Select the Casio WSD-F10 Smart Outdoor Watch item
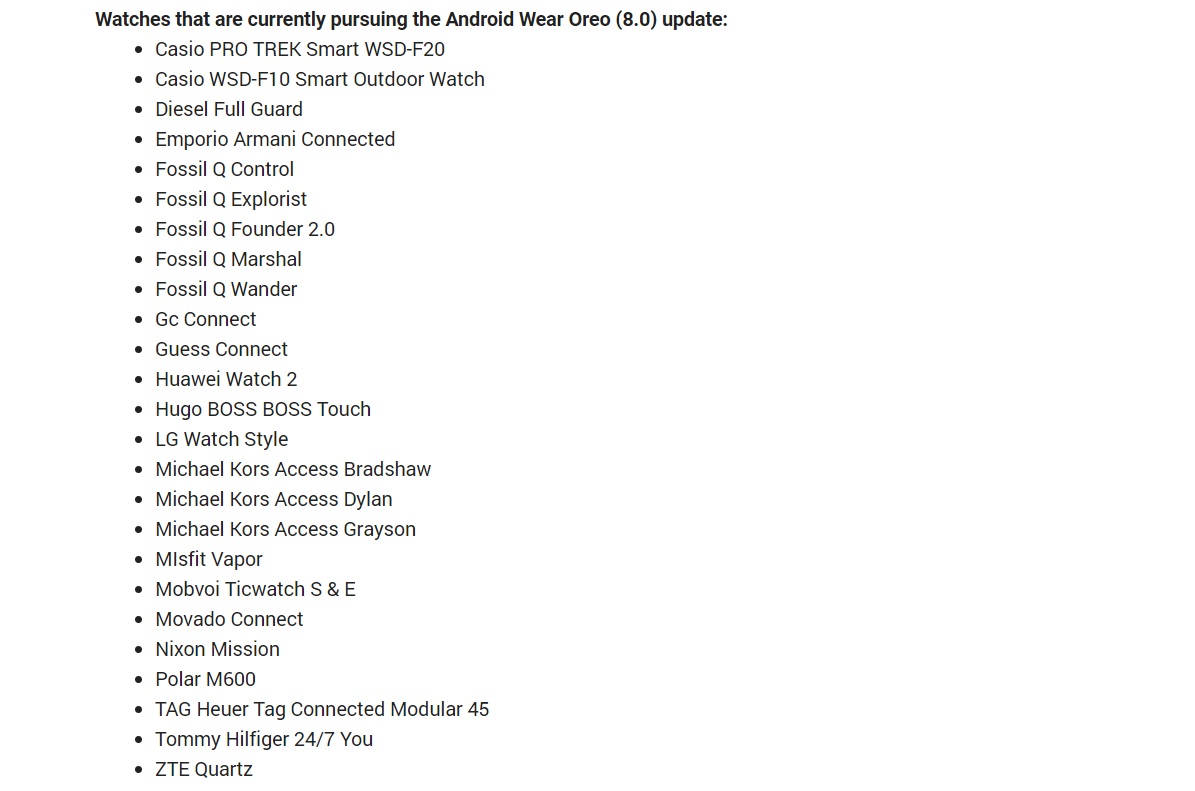This screenshot has height=791, width=1195. (319, 79)
